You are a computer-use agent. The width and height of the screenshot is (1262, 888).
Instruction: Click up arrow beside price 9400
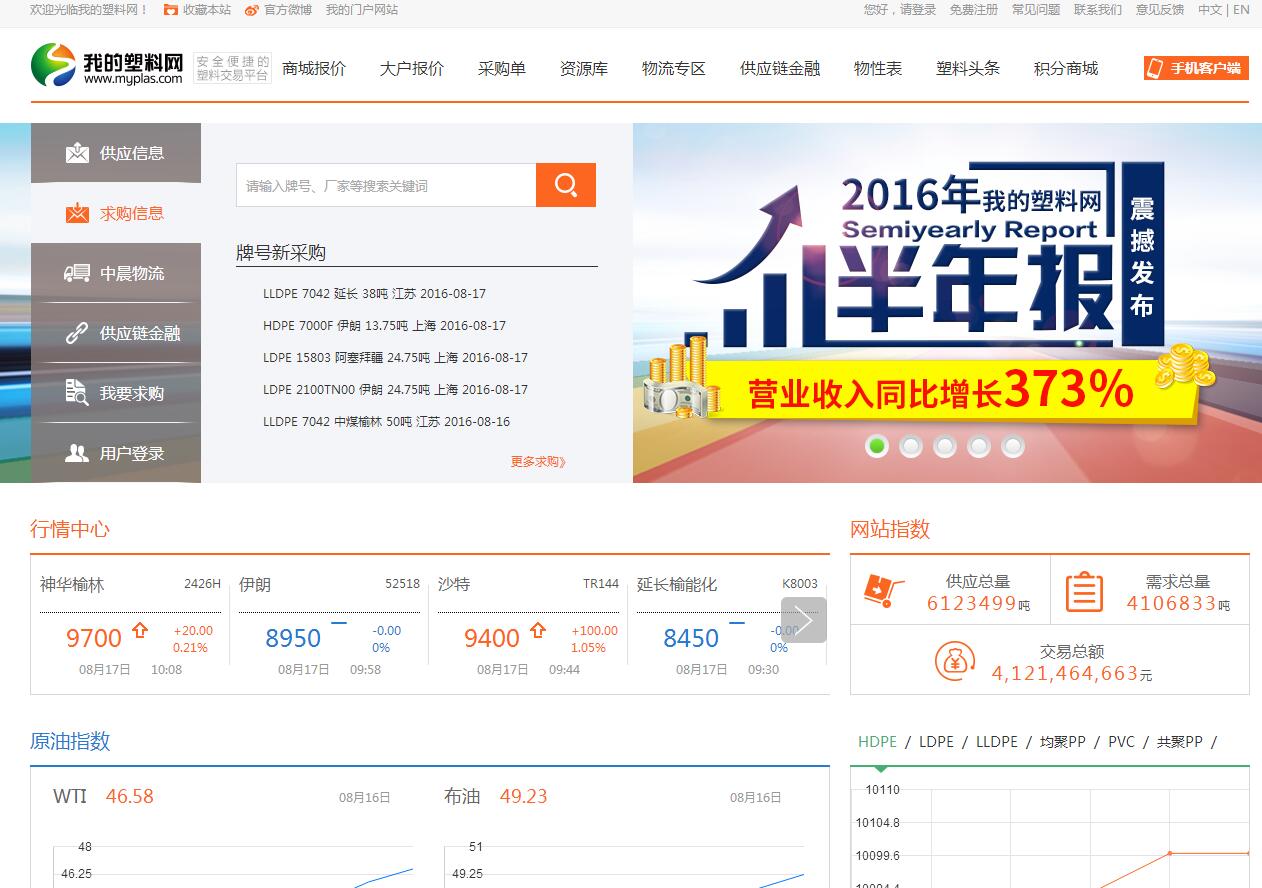click(538, 631)
